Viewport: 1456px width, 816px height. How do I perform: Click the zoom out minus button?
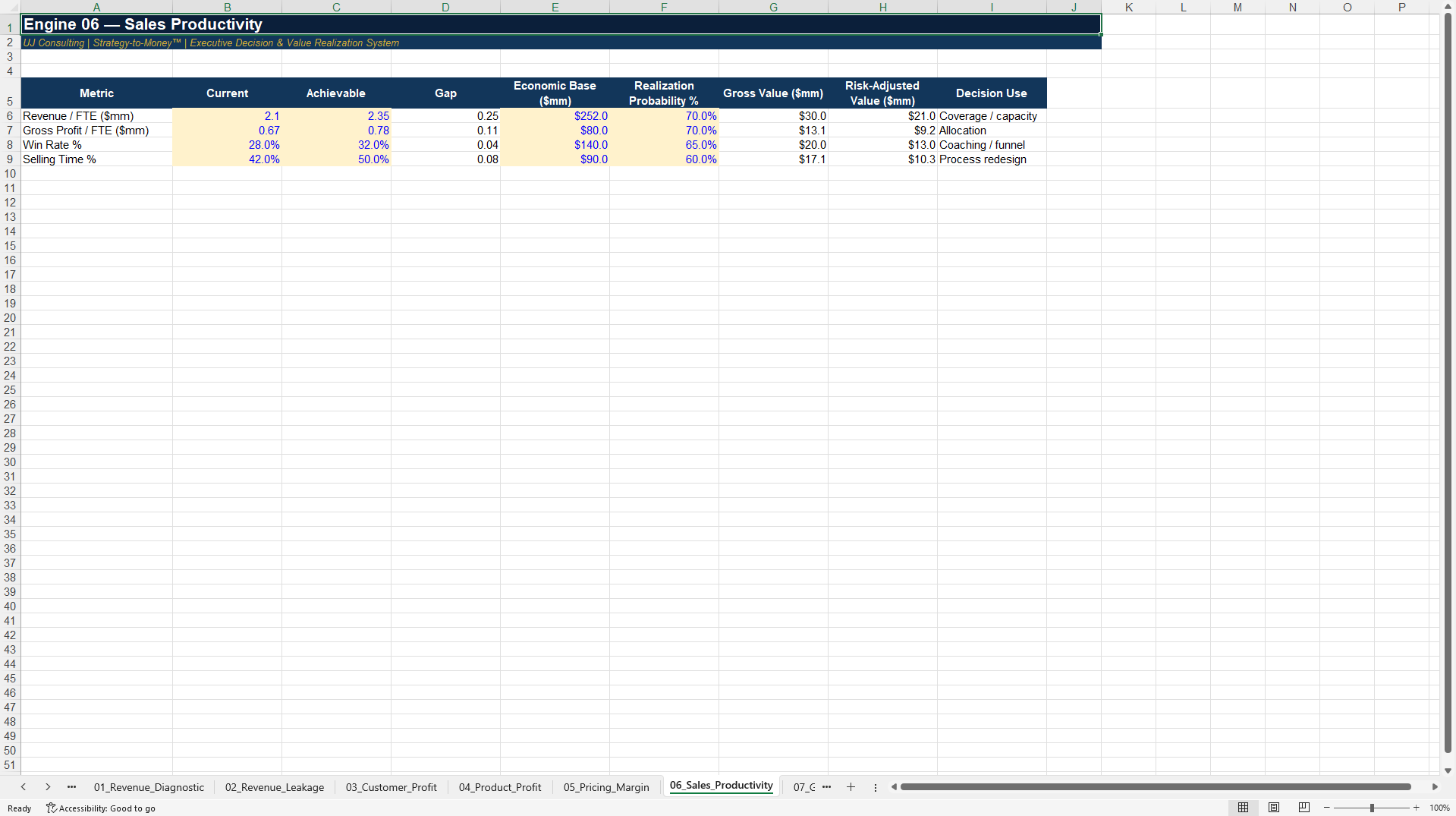[1327, 808]
